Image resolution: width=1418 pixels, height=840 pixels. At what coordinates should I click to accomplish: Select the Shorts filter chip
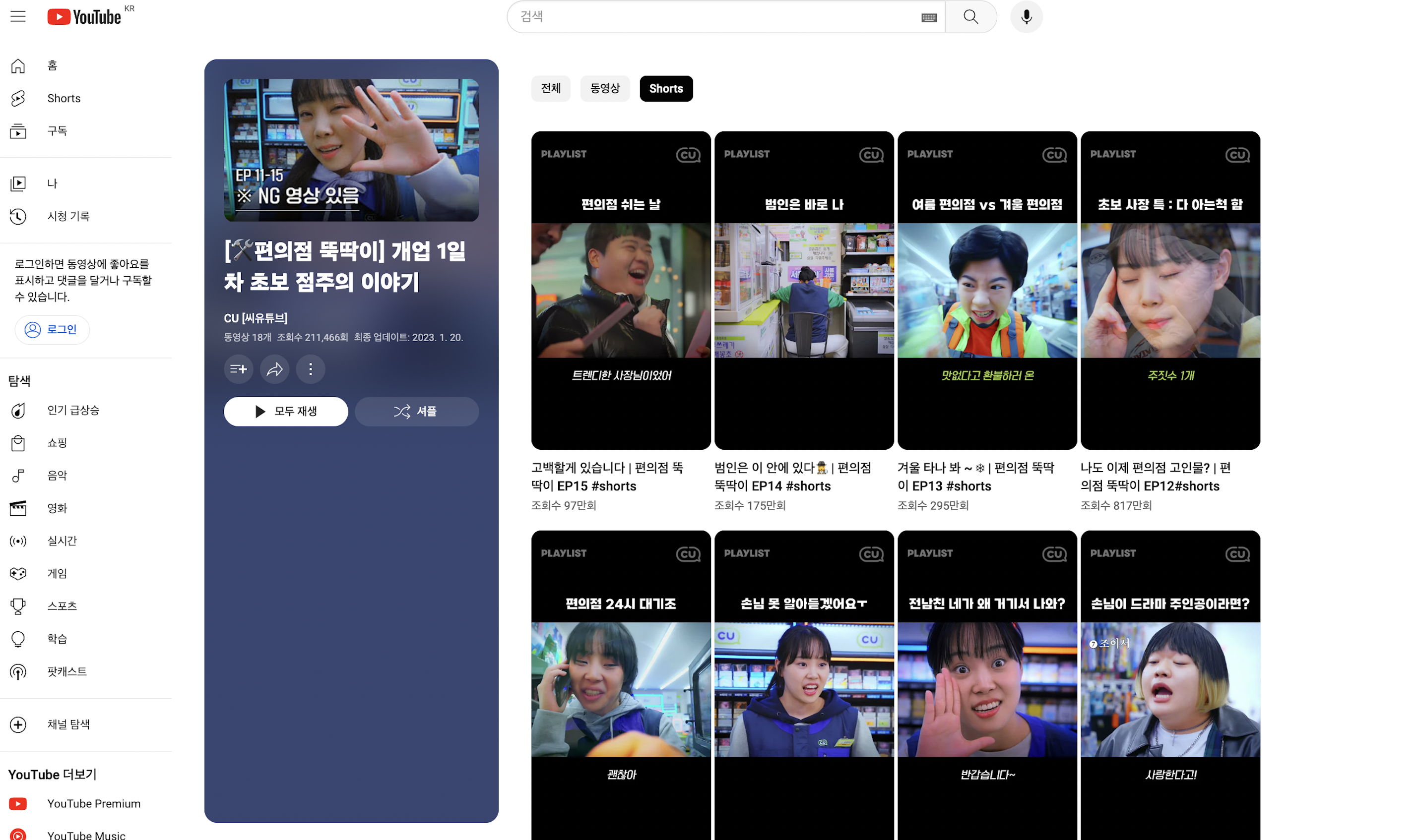665,88
